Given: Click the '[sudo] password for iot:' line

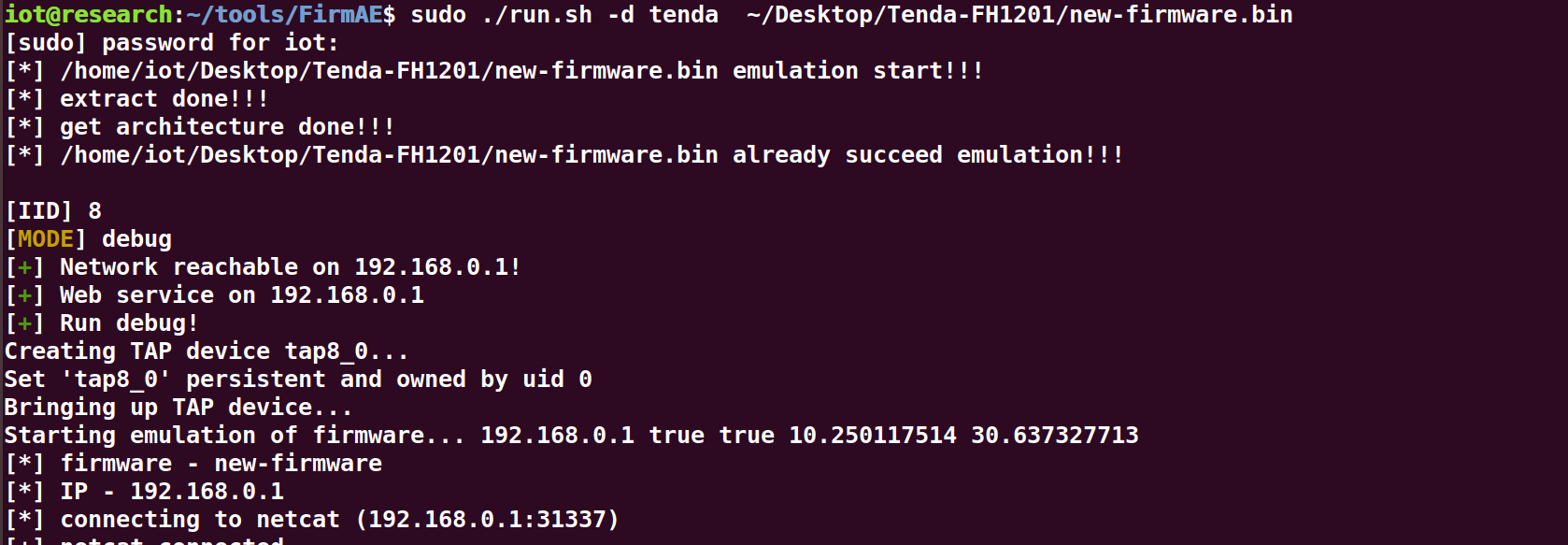Looking at the screenshot, I should pyautogui.click(x=172, y=43).
